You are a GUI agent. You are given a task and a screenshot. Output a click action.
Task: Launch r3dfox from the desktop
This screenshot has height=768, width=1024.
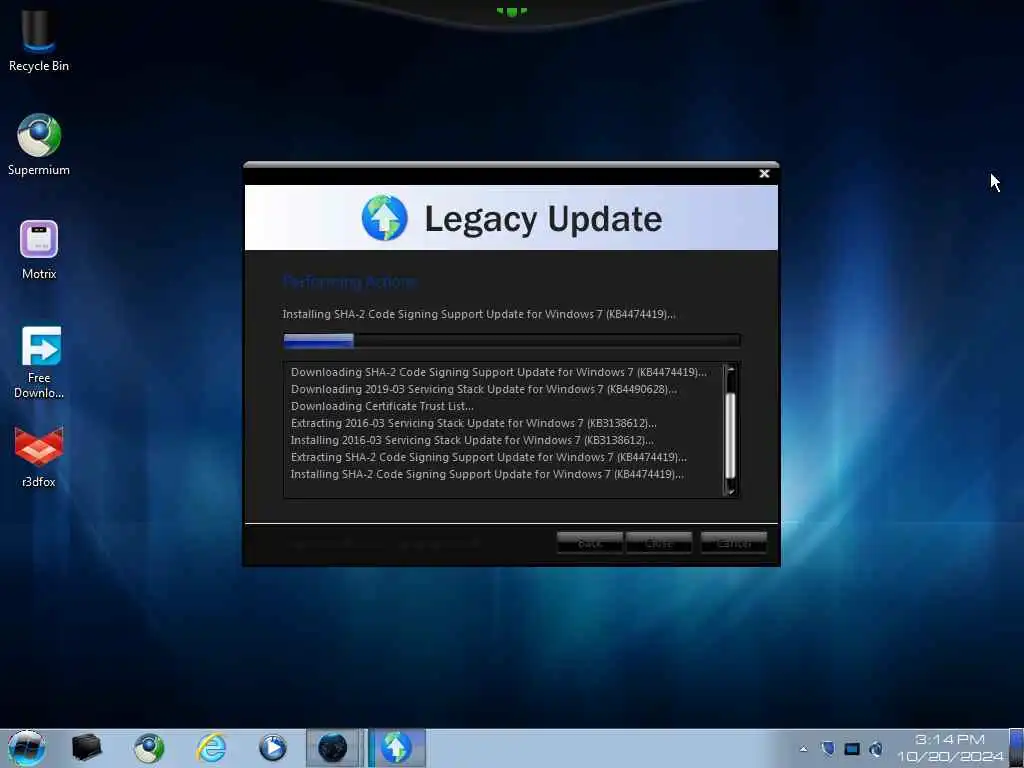(x=39, y=456)
